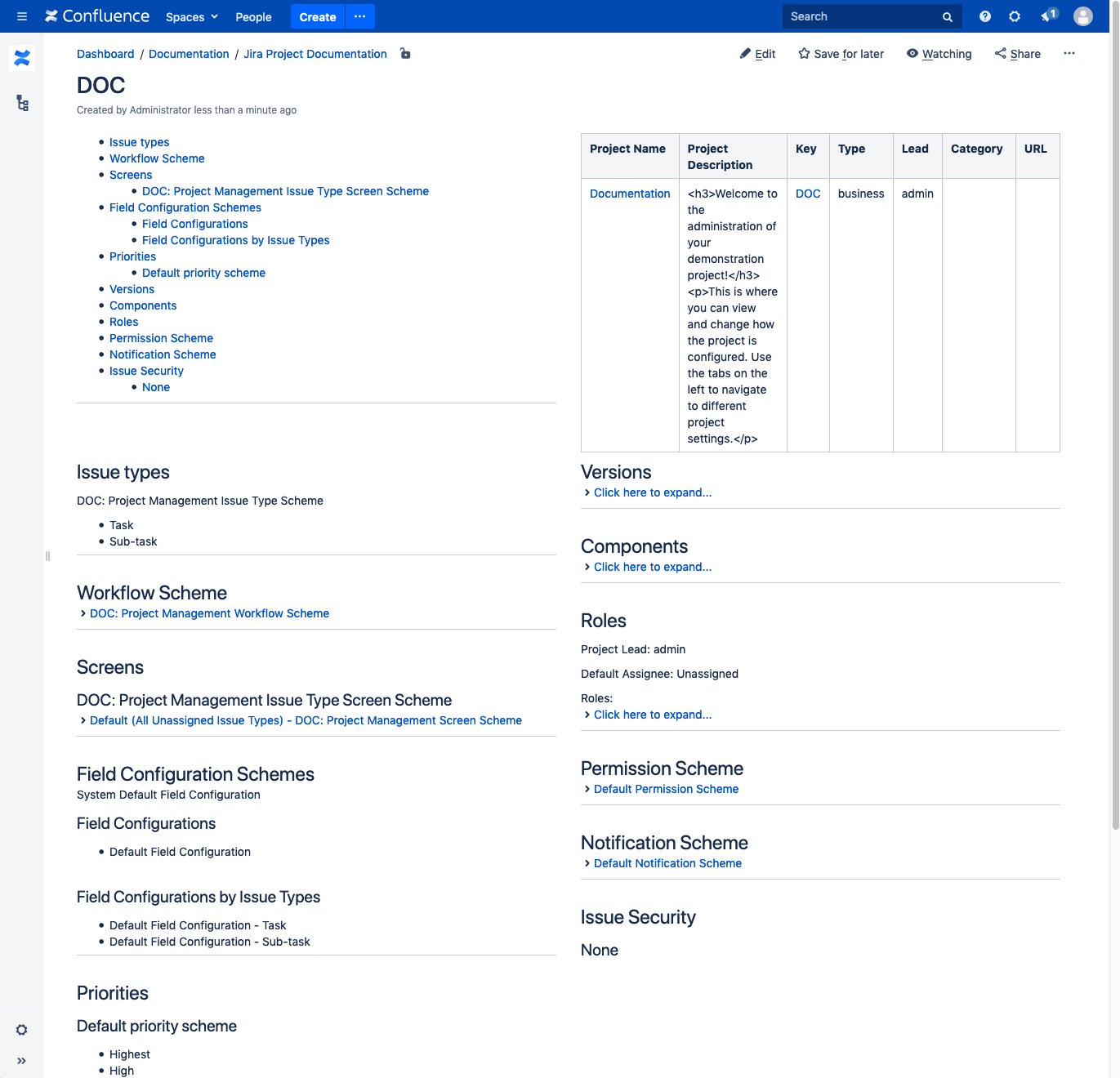Expand Default Permission Scheme
The width and height of the screenshot is (1120, 1078).
pyautogui.click(x=666, y=789)
